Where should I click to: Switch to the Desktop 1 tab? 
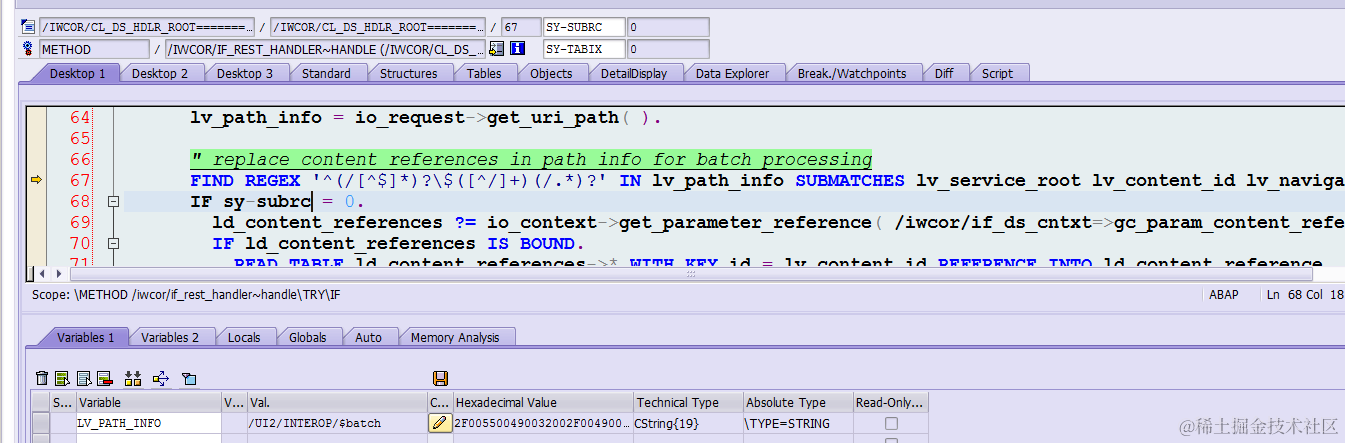[78, 73]
